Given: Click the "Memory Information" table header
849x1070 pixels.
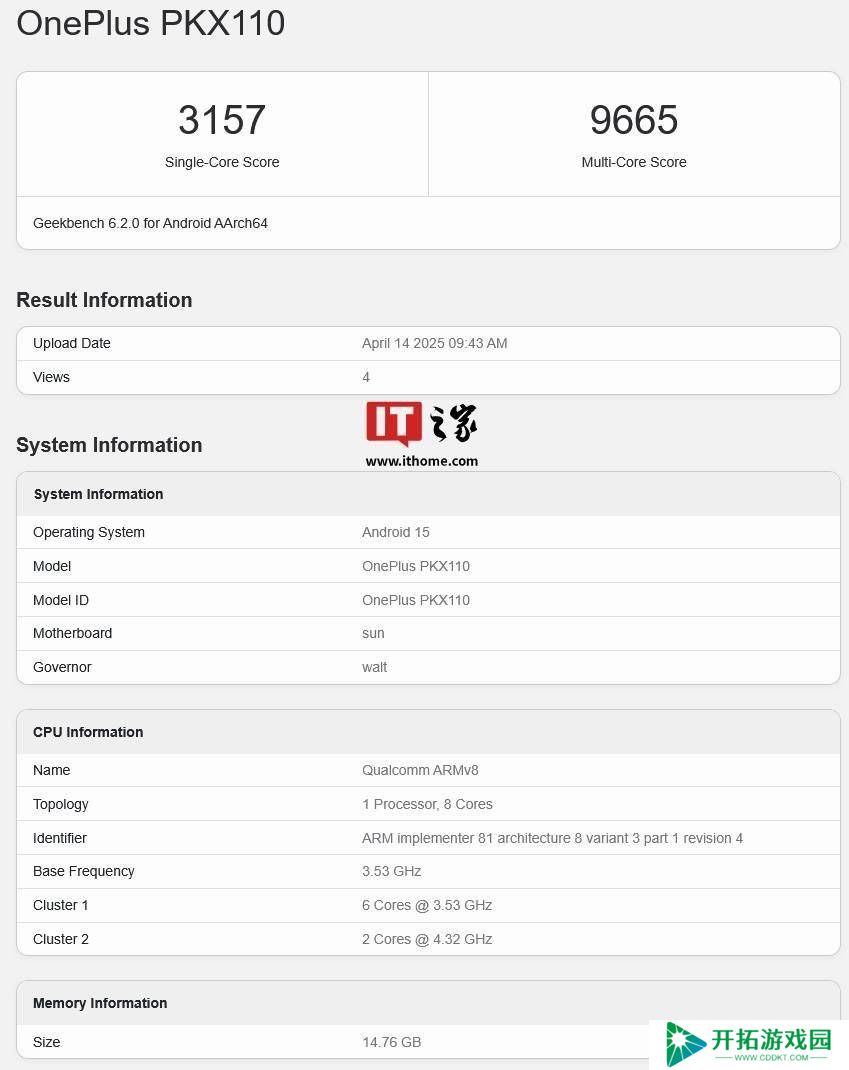Looking at the screenshot, I should coord(428,1003).
